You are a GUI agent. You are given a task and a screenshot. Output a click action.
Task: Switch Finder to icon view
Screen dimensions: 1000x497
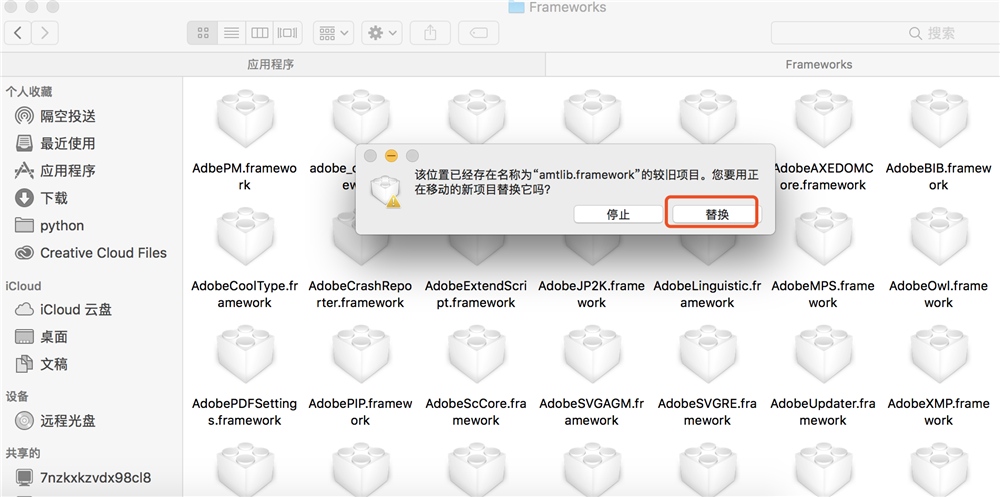pyautogui.click(x=203, y=33)
